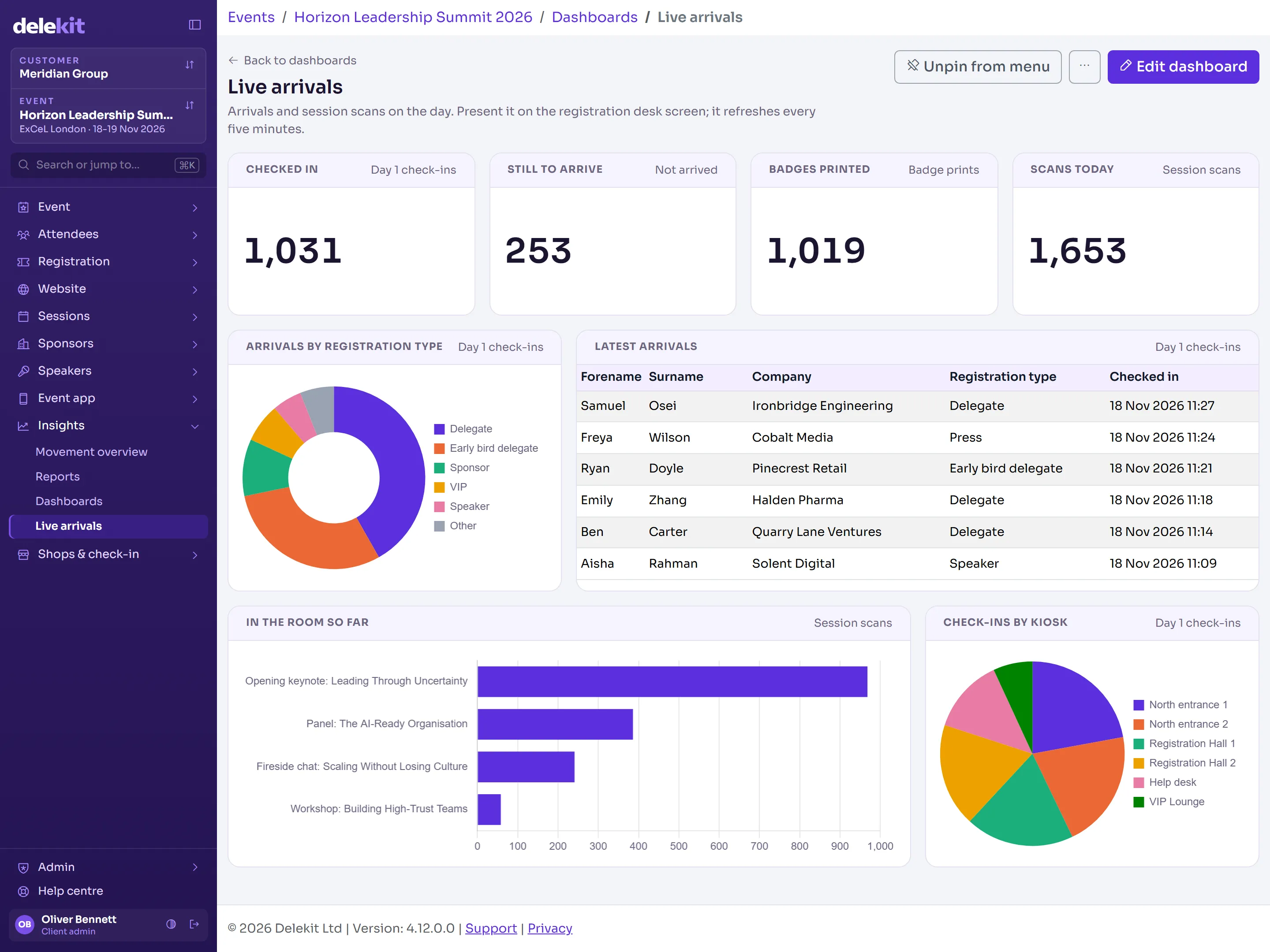Open Reports in Insights submenu
Screen dimensions: 1270x952
tap(57, 477)
